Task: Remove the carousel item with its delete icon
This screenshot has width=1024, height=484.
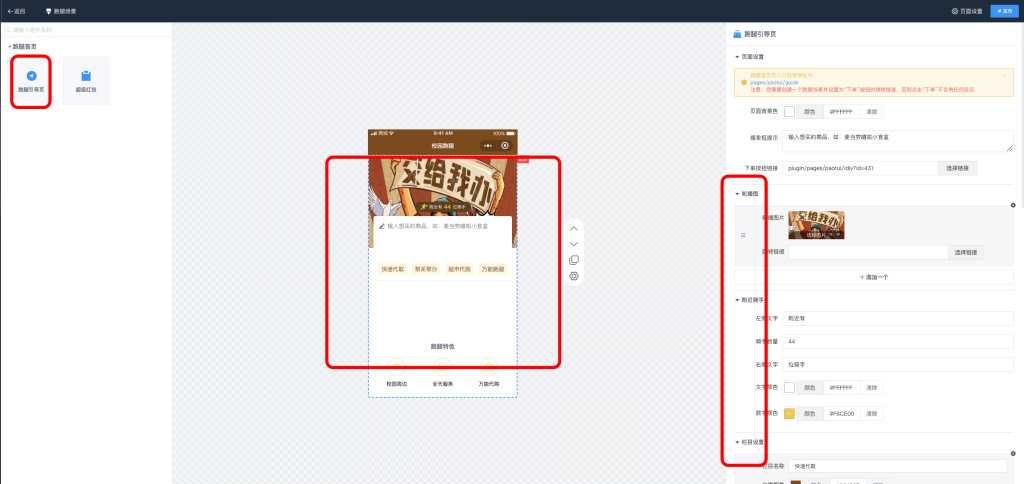Action: (1012, 205)
